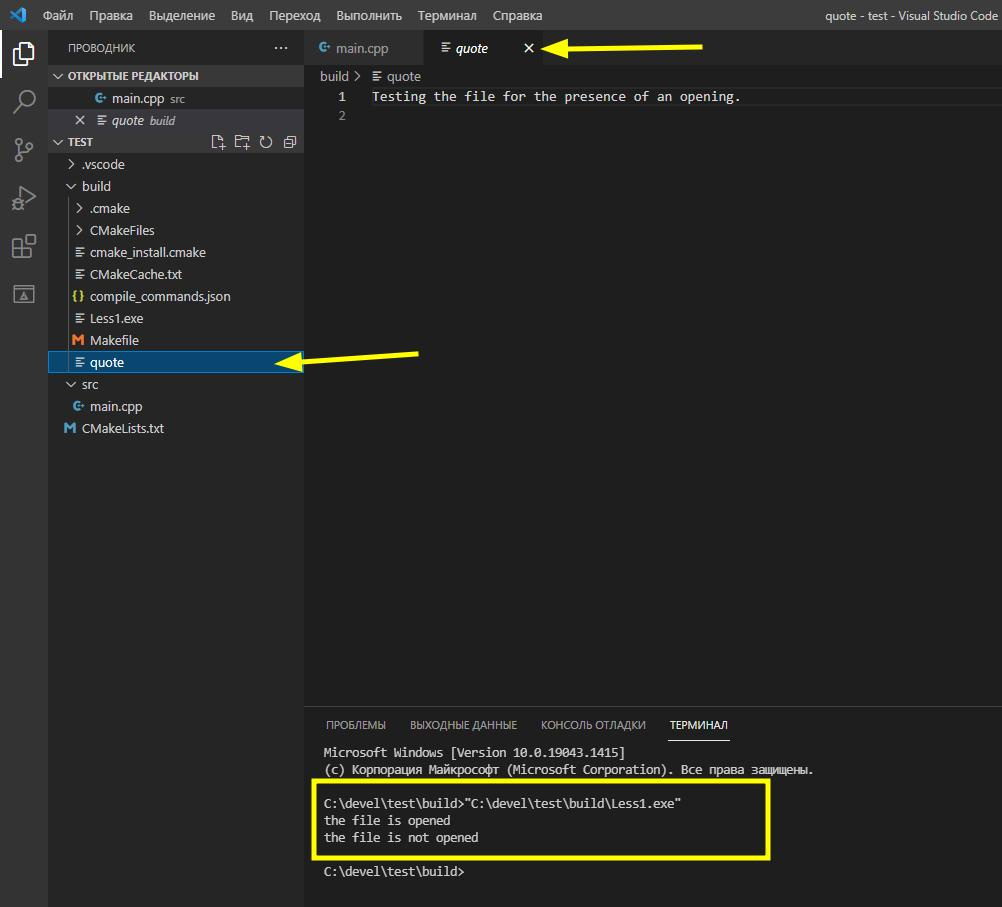The height and width of the screenshot is (907, 1002).
Task: Open the Source Control view icon
Action: click(x=23, y=150)
